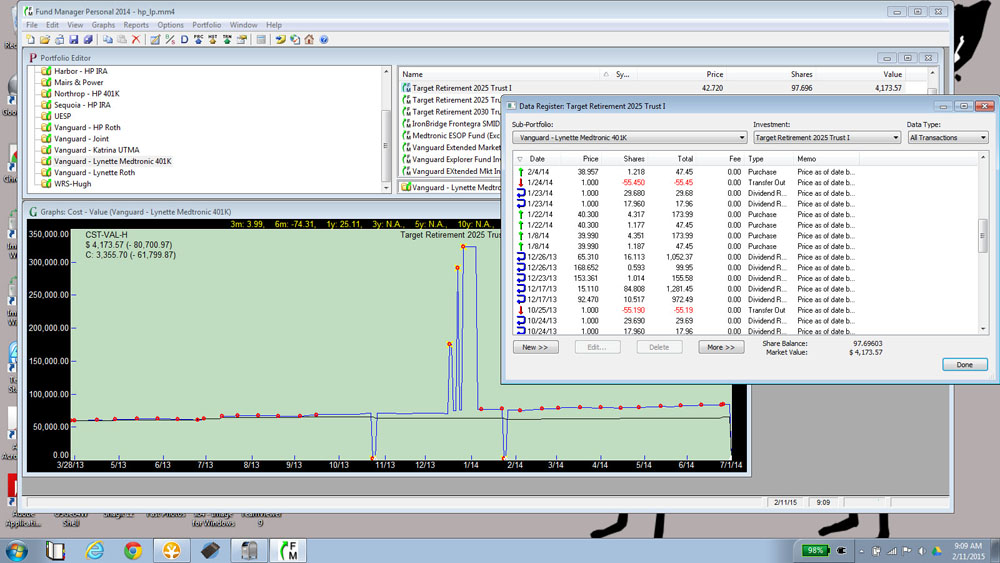Click the Edit... button

pos(597,347)
